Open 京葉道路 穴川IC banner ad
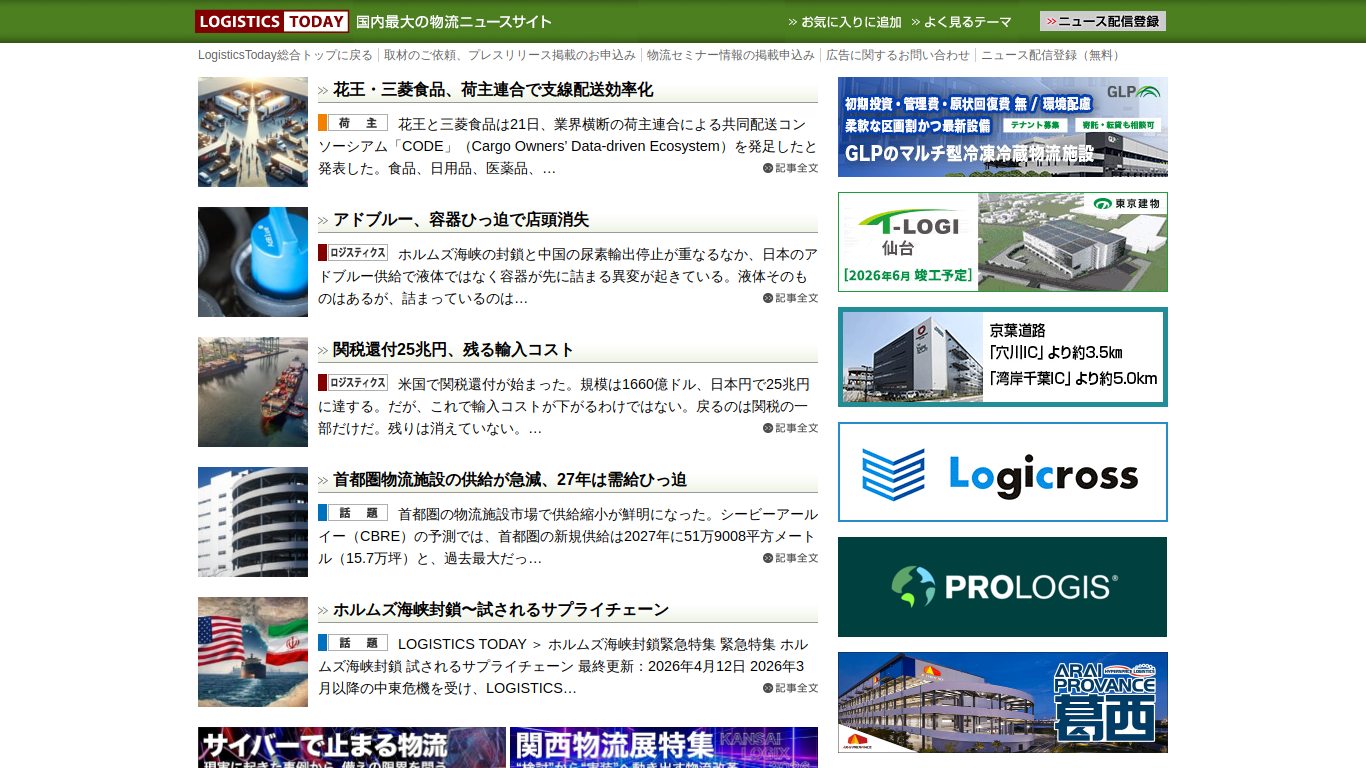Screen dimensions: 1366x768 point(1003,357)
